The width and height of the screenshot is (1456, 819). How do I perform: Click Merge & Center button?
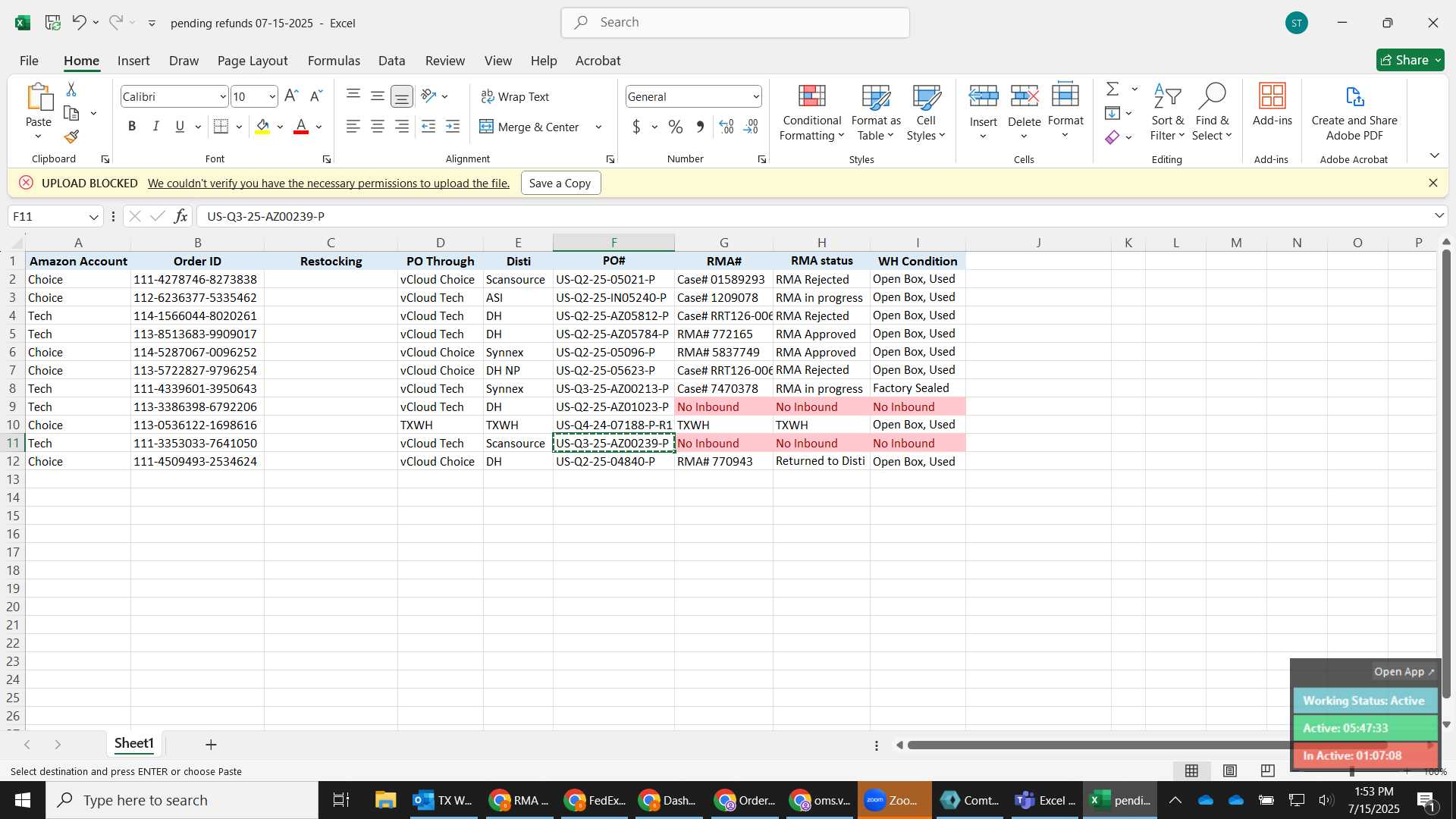[529, 127]
